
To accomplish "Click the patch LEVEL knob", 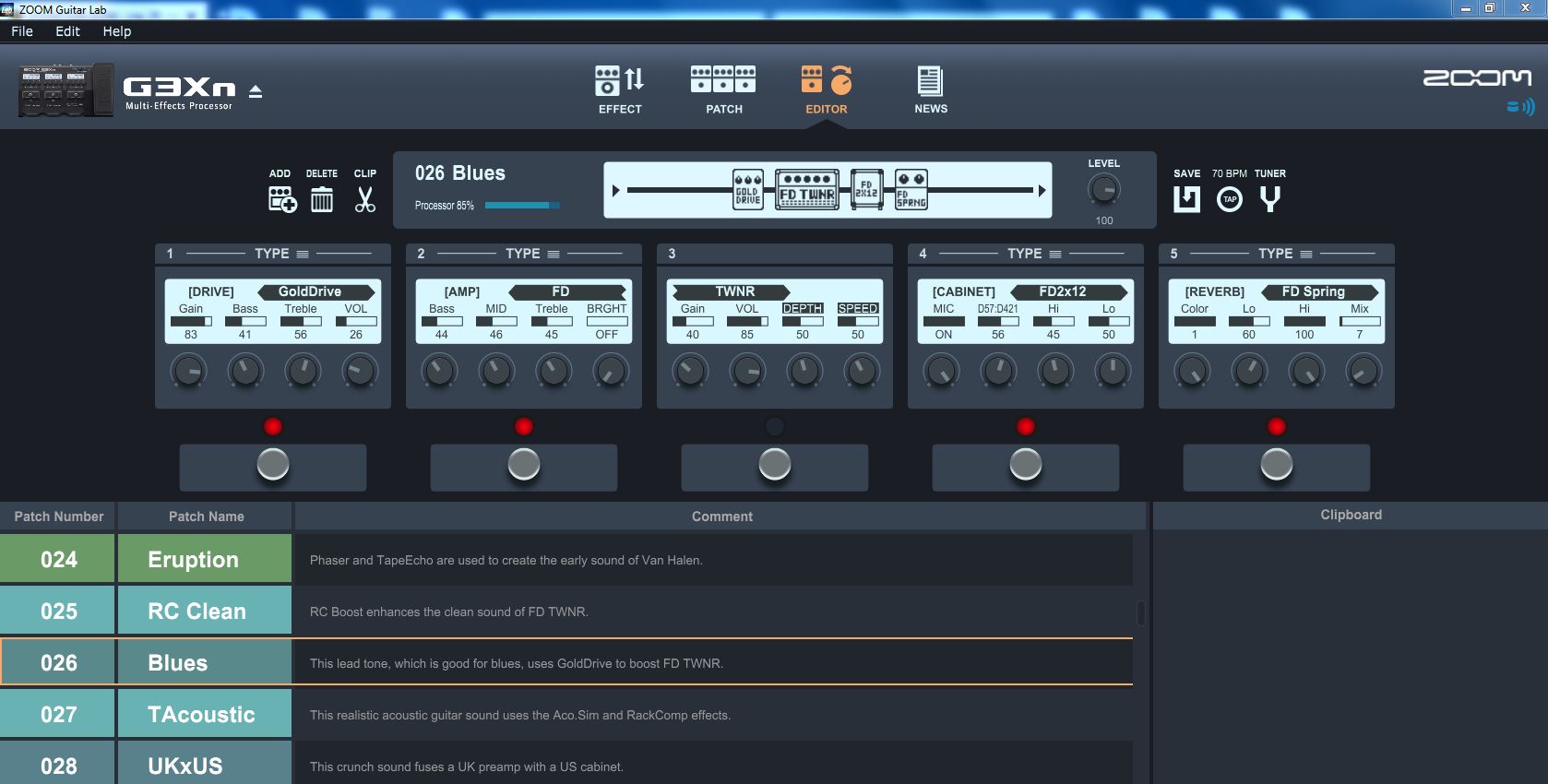I will (x=1104, y=190).
